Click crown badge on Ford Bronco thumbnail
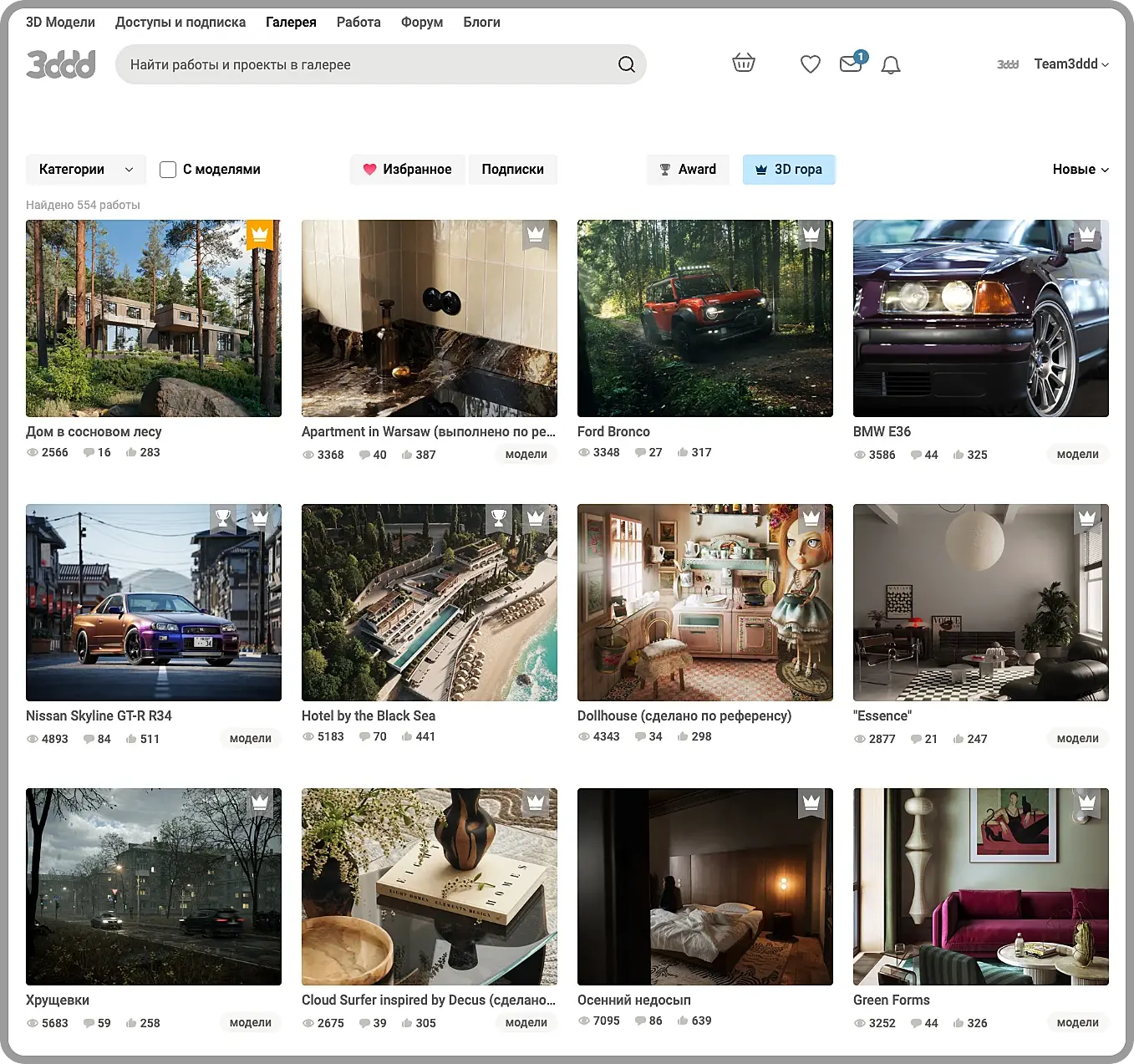This screenshot has height=1064, width=1134. click(811, 235)
